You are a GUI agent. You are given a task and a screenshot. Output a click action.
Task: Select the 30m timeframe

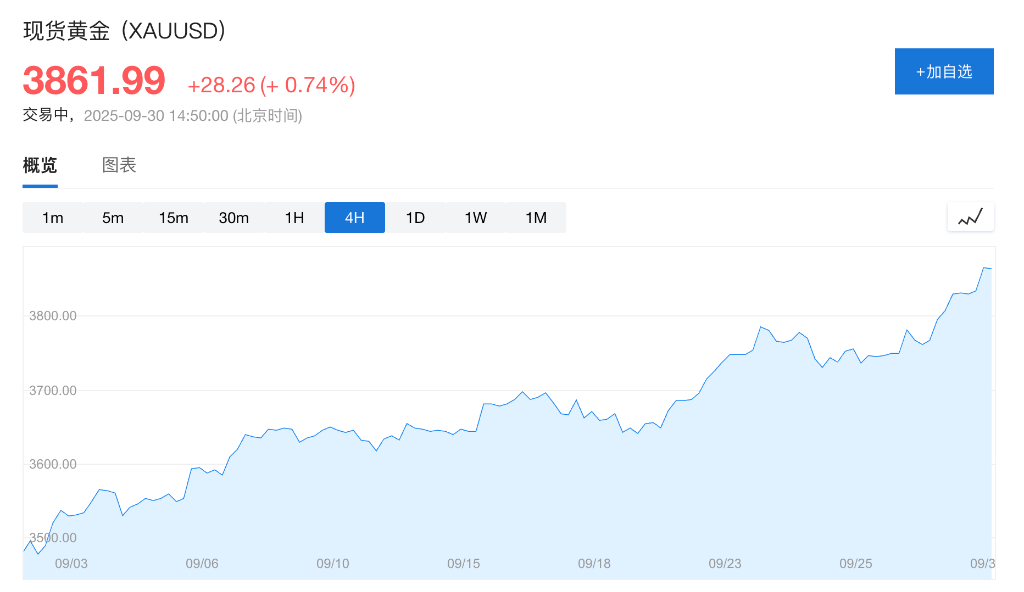tap(234, 217)
